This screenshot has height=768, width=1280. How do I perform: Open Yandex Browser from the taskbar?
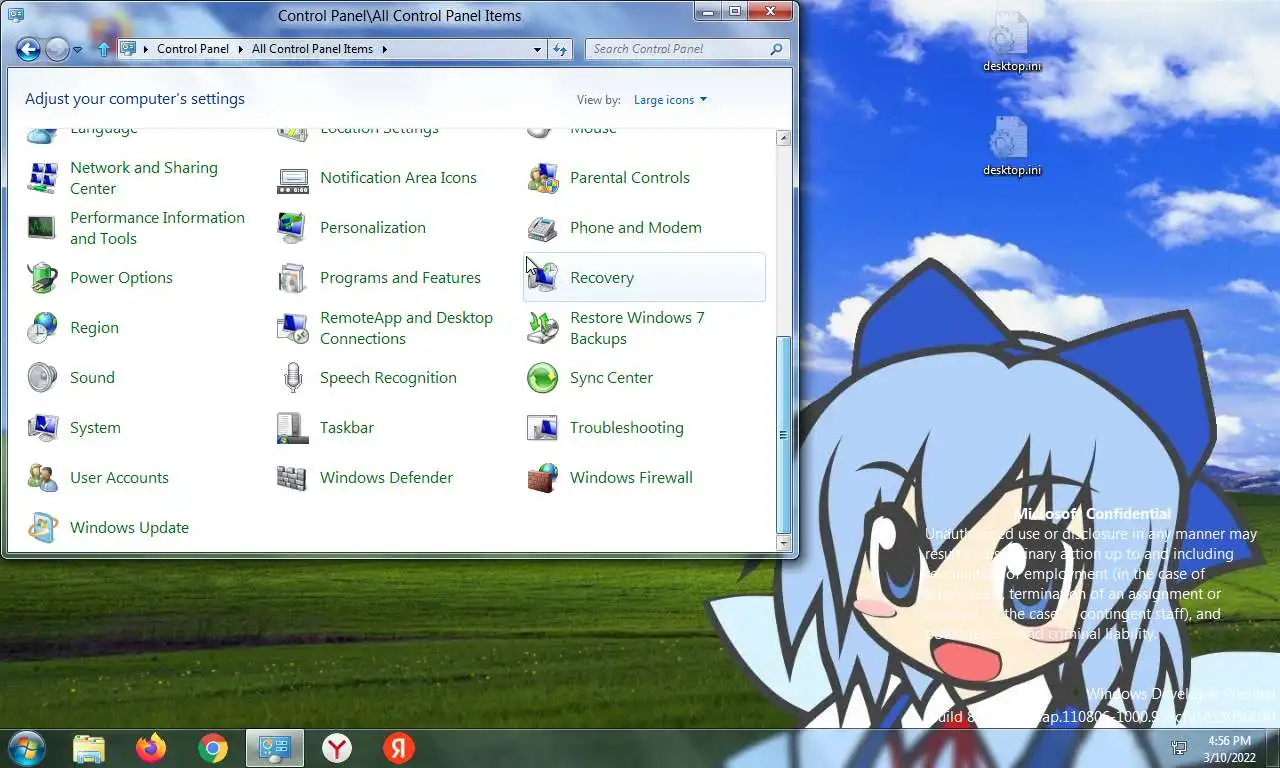pyautogui.click(x=337, y=748)
